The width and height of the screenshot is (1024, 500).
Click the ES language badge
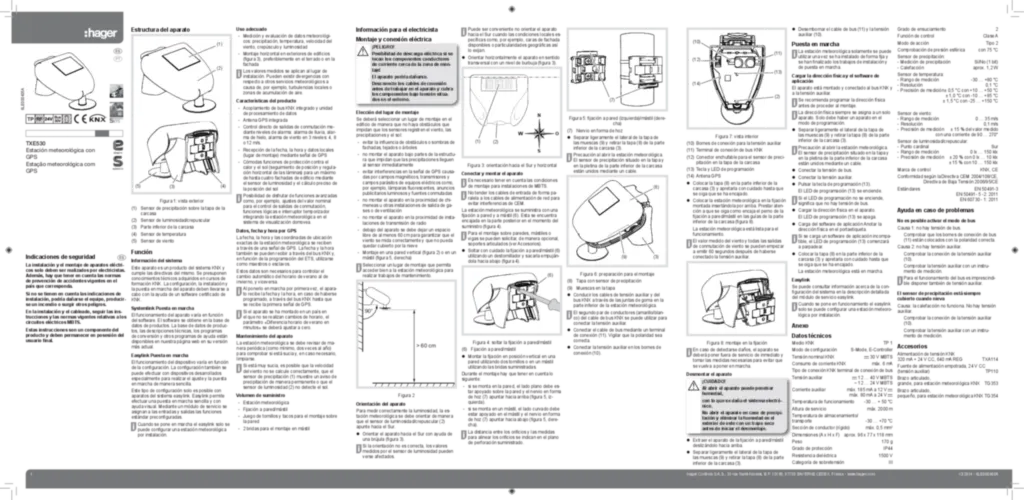point(118,50)
